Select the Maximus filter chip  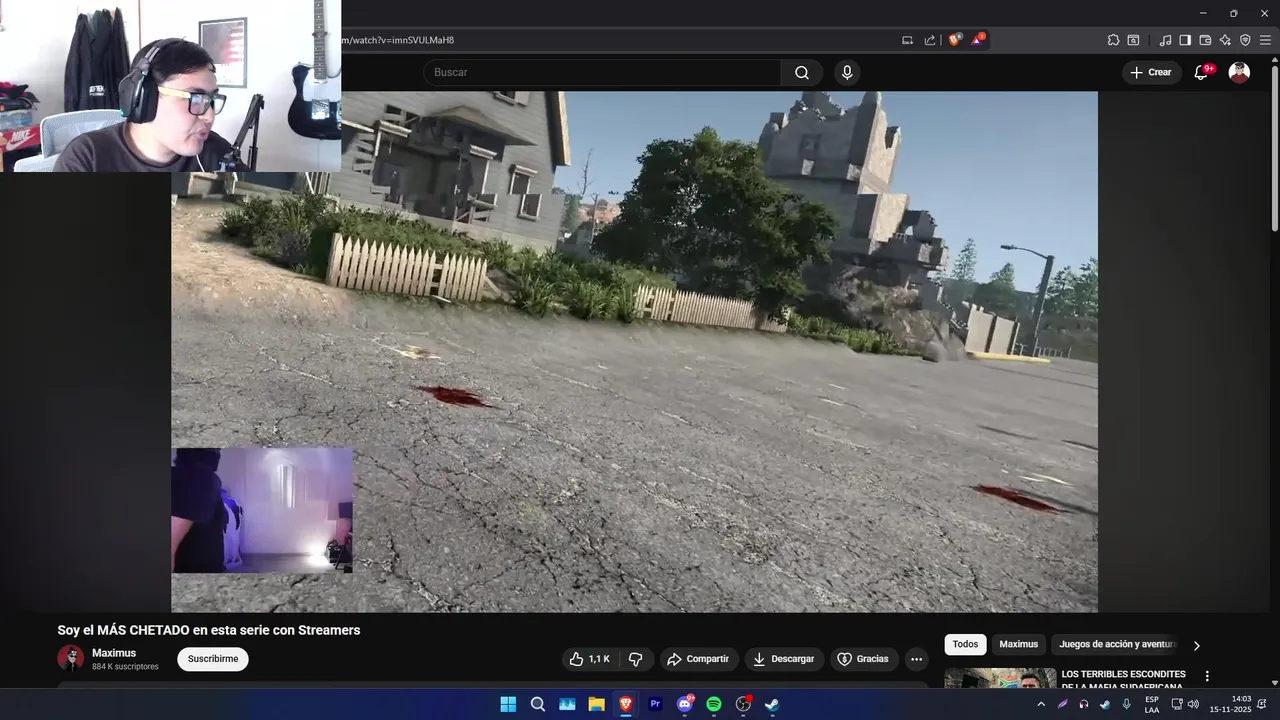point(1019,645)
